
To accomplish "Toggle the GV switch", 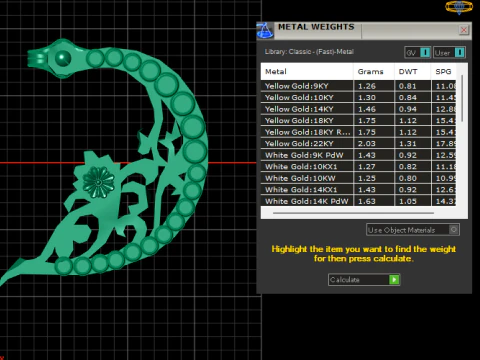I will 418,53.
